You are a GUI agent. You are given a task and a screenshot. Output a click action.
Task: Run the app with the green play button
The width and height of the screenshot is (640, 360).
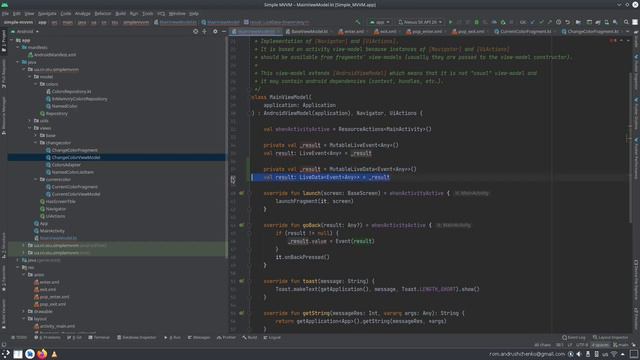click(x=451, y=22)
